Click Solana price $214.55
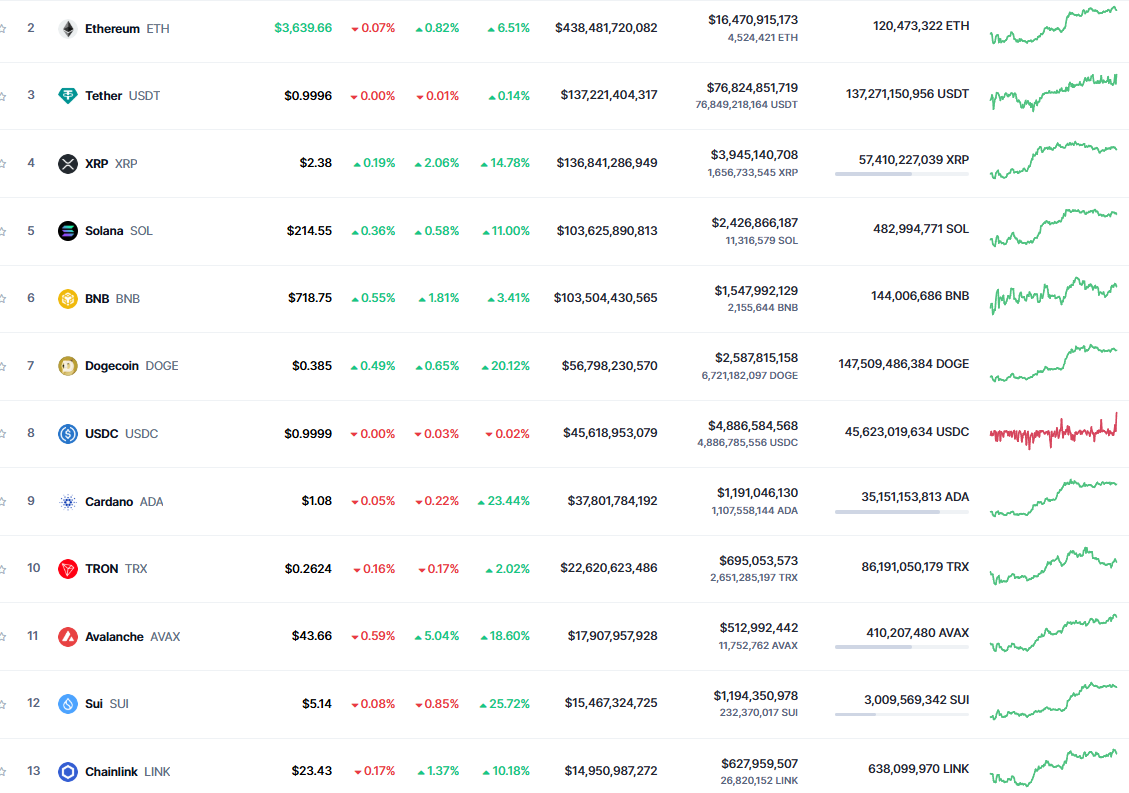The width and height of the screenshot is (1129, 793). (310, 230)
